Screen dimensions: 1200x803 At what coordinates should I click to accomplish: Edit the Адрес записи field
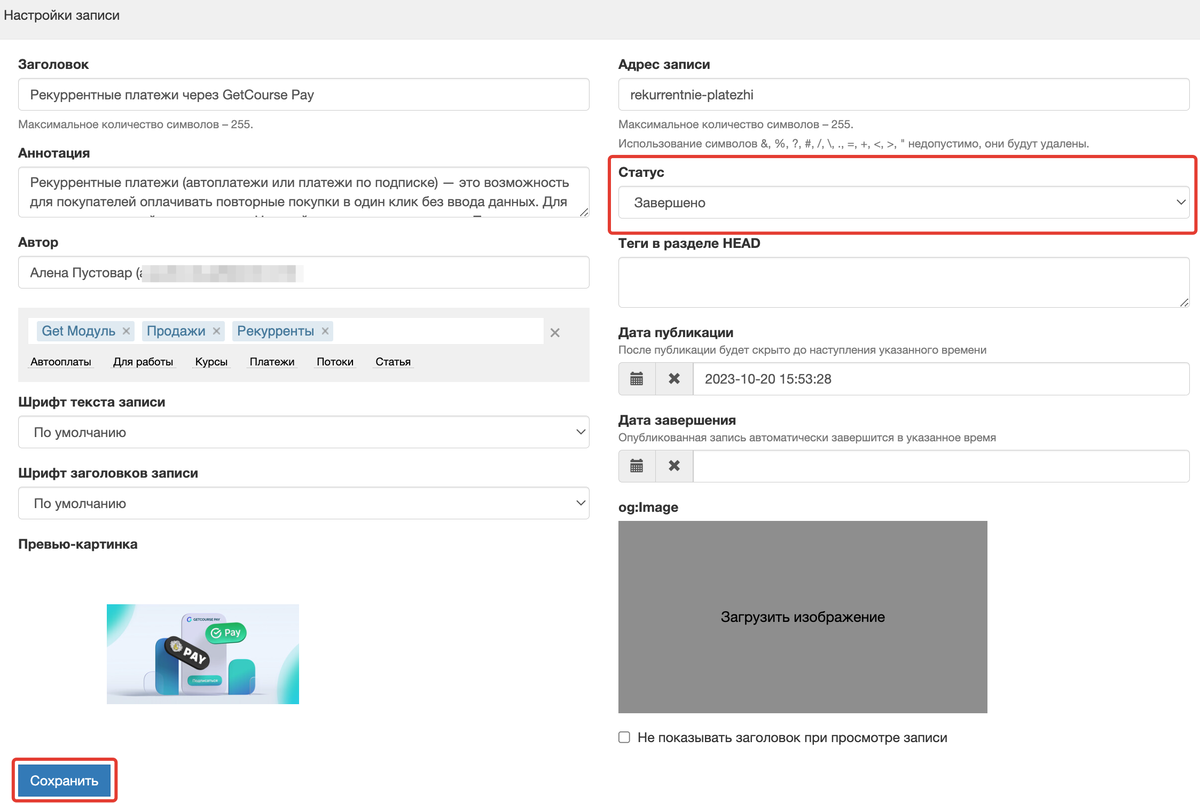tap(904, 95)
